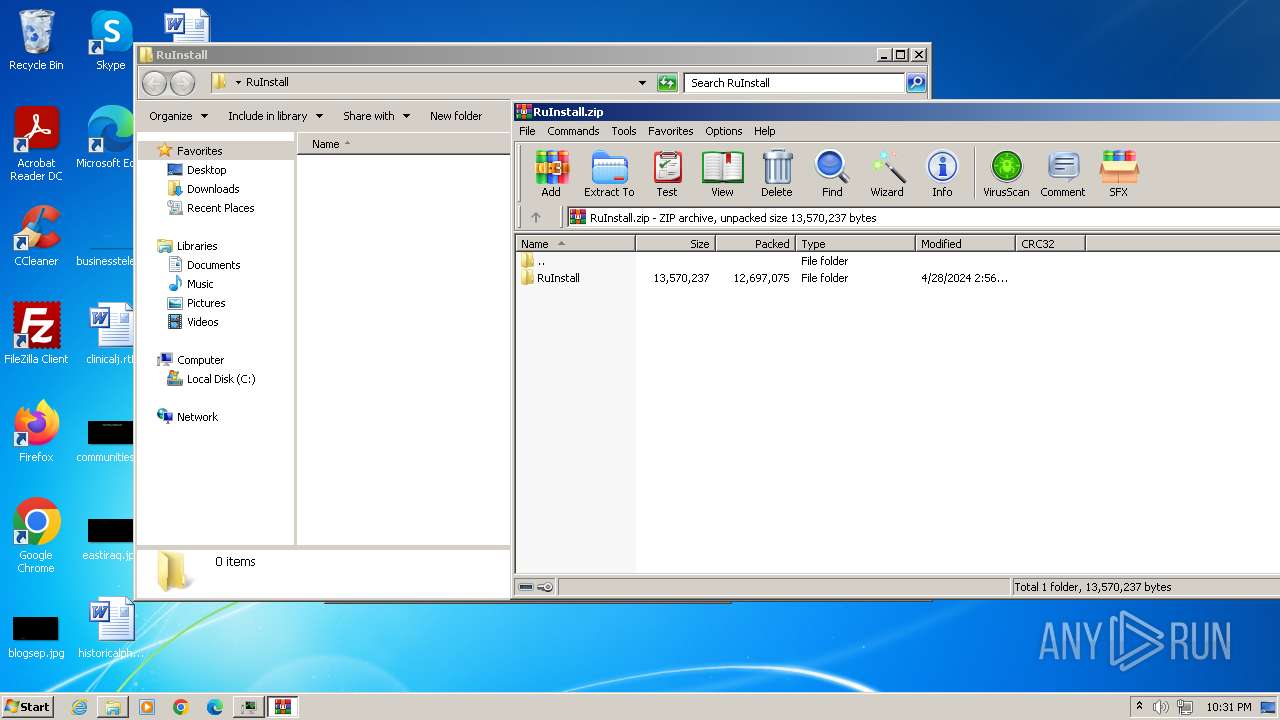Open Acrobat Reader DC desktop shortcut
1280x720 pixels.
click(36, 144)
